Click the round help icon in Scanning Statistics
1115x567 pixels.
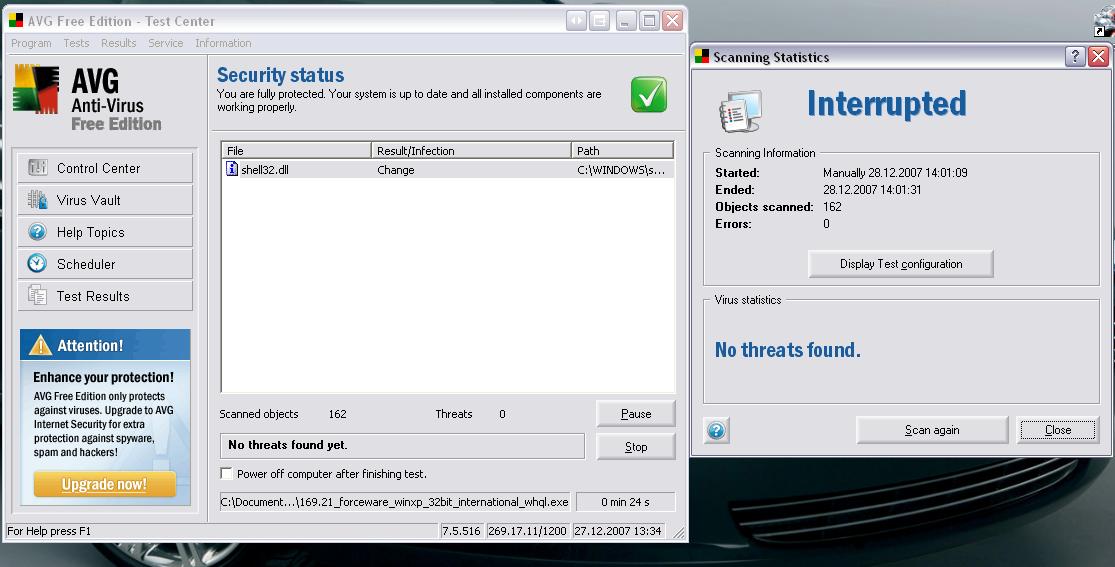click(x=717, y=430)
